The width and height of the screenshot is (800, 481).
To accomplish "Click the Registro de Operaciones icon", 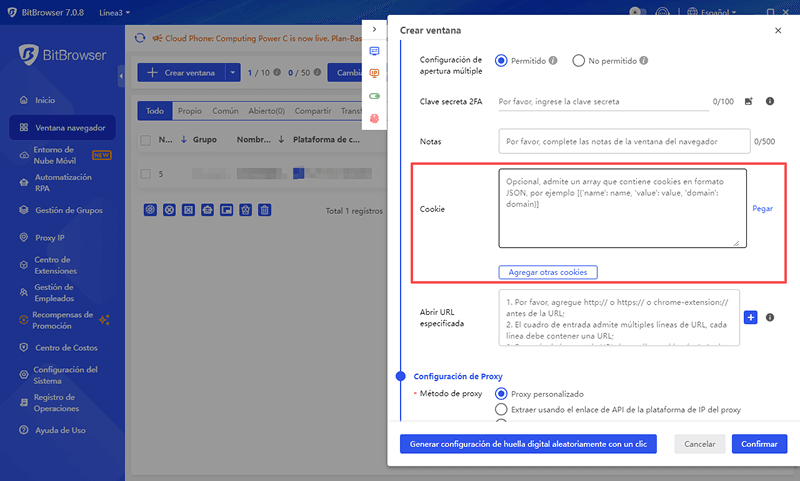I will click(x=23, y=402).
